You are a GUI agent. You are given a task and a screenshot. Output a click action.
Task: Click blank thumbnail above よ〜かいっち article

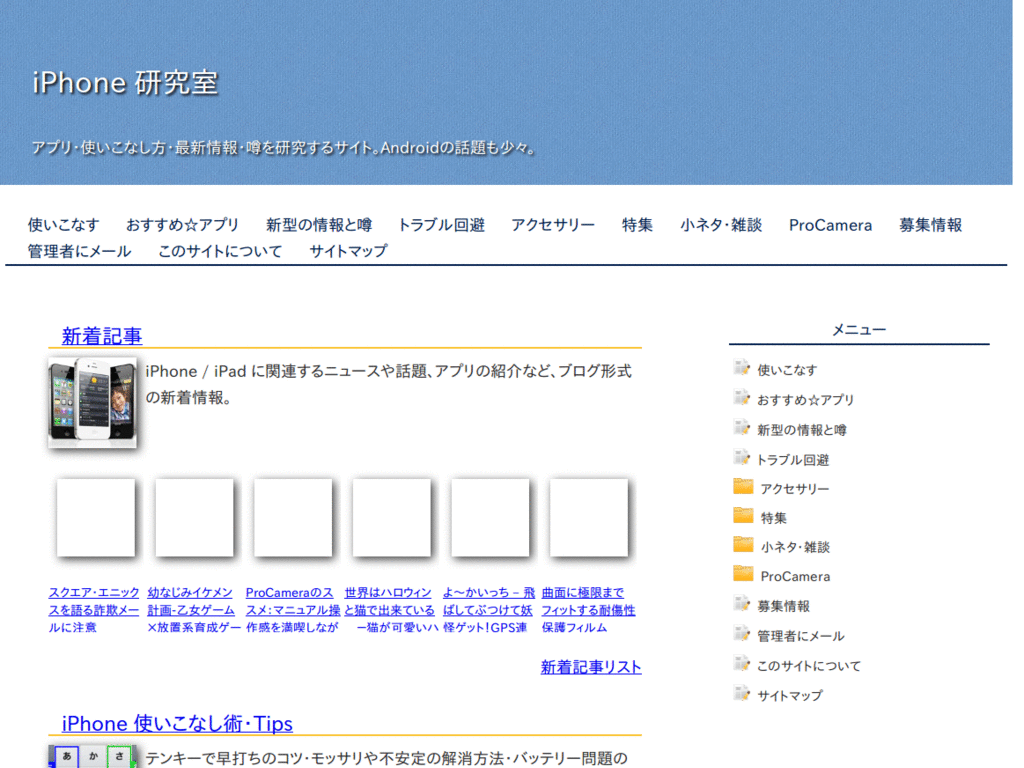490,518
